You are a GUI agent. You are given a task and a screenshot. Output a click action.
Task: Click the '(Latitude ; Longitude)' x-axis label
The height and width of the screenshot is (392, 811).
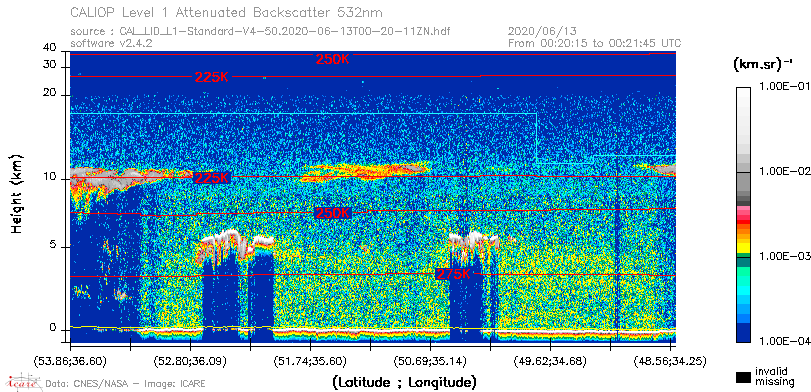click(x=404, y=383)
